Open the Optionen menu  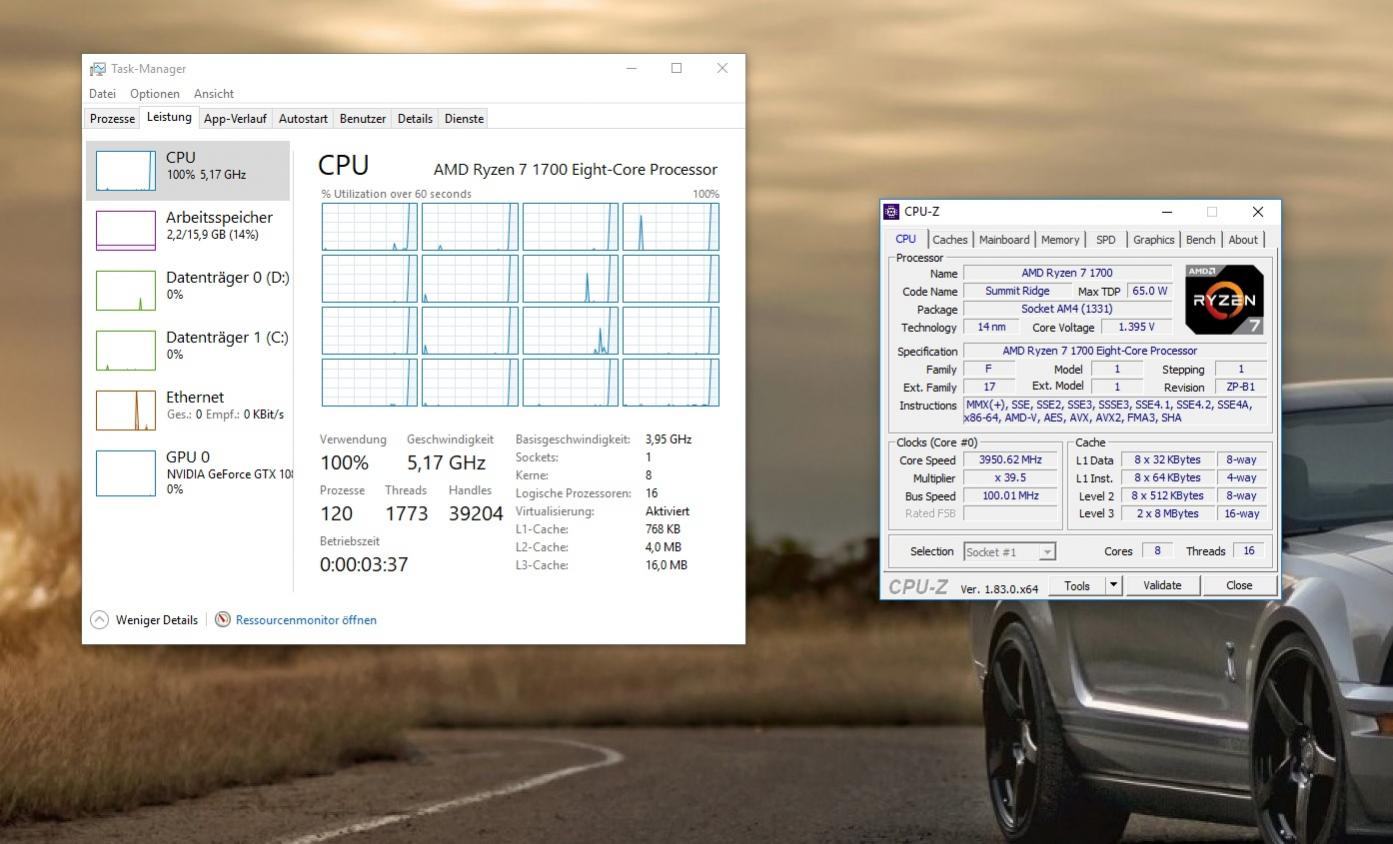point(155,93)
